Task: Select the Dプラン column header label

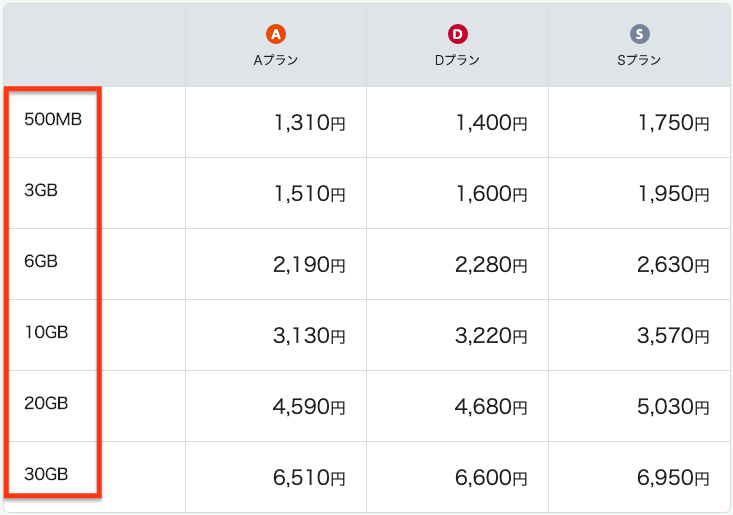Action: [458, 60]
